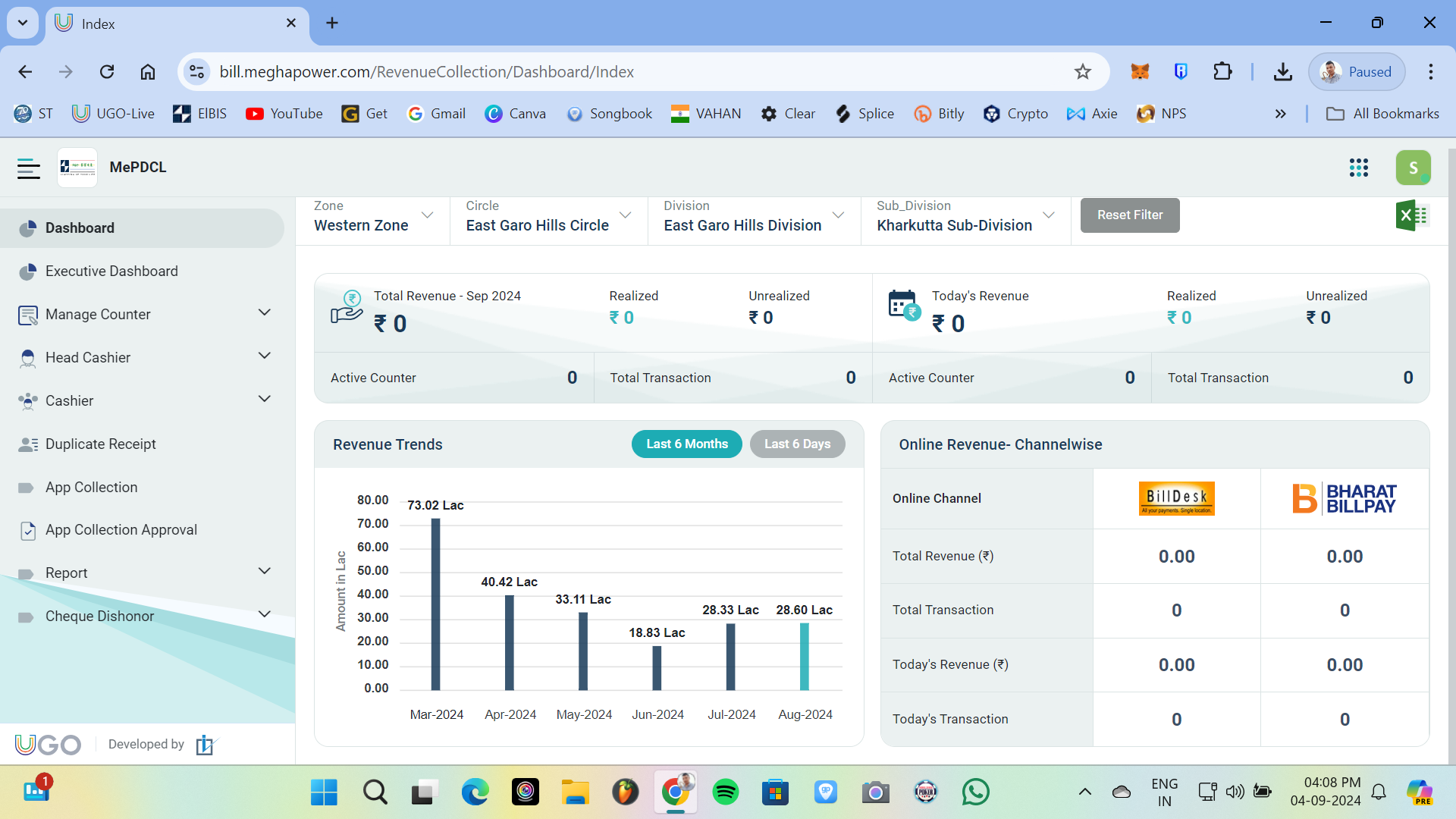Open the Sub_Division dropdown

(965, 217)
